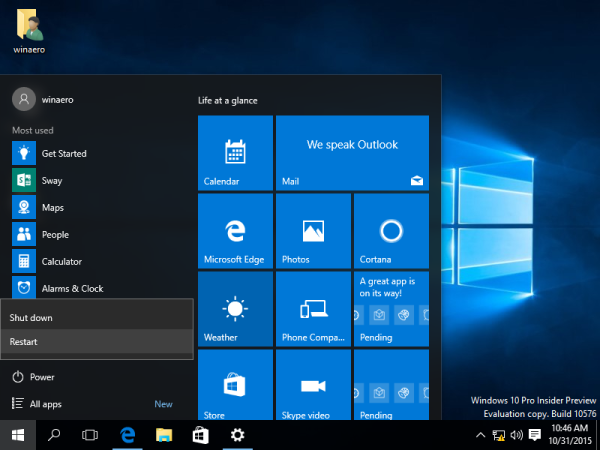
Task: Click the 'A great app is on its way' tile
Action: pos(391,309)
